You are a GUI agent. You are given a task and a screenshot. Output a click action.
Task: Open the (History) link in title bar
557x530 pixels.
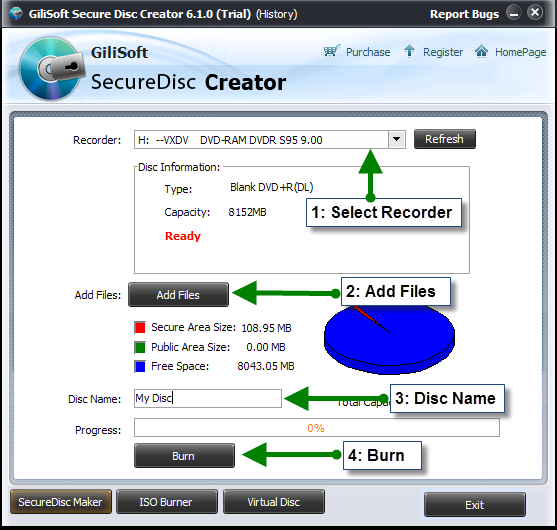277,14
